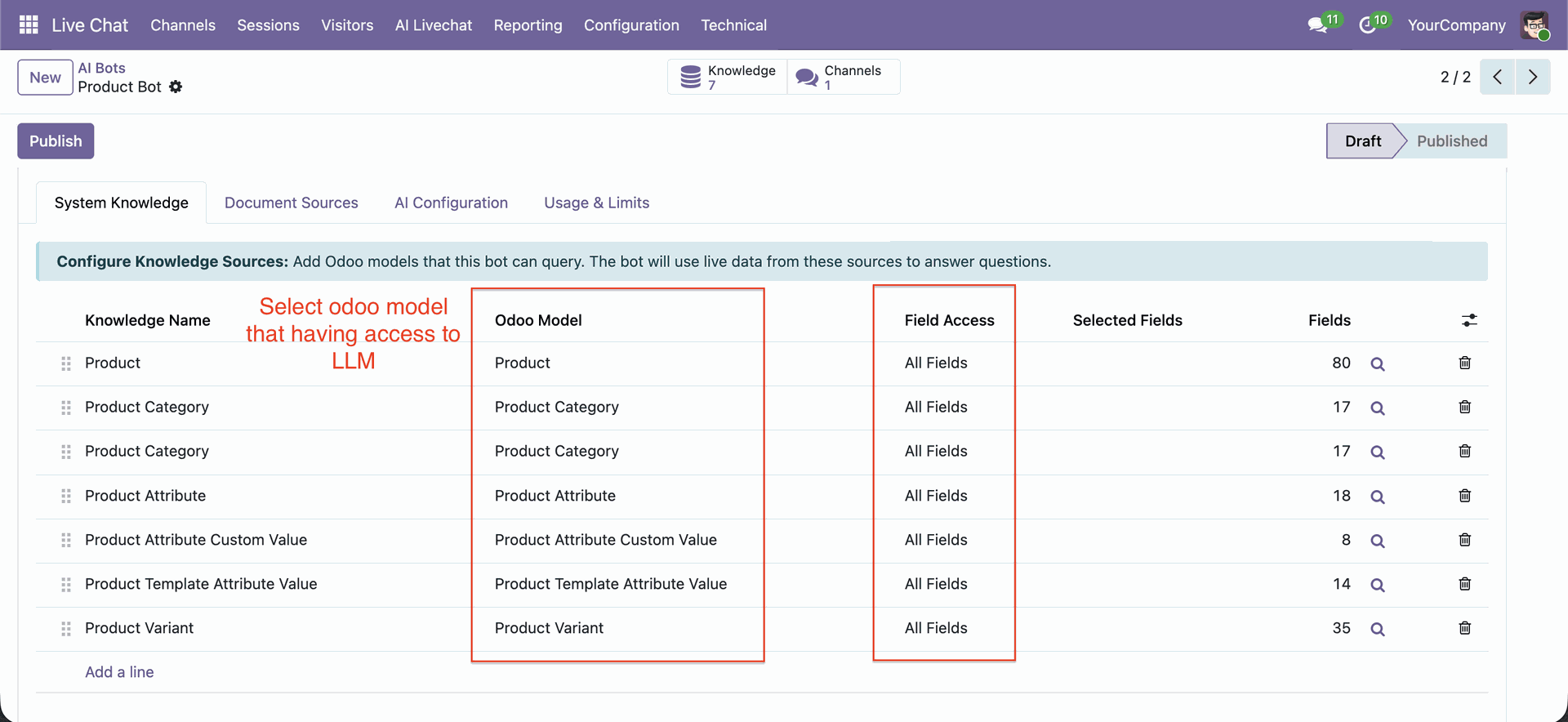Screen dimensions: 1568x722
Task: Open the column options adjust icon
Action: 1468,320
